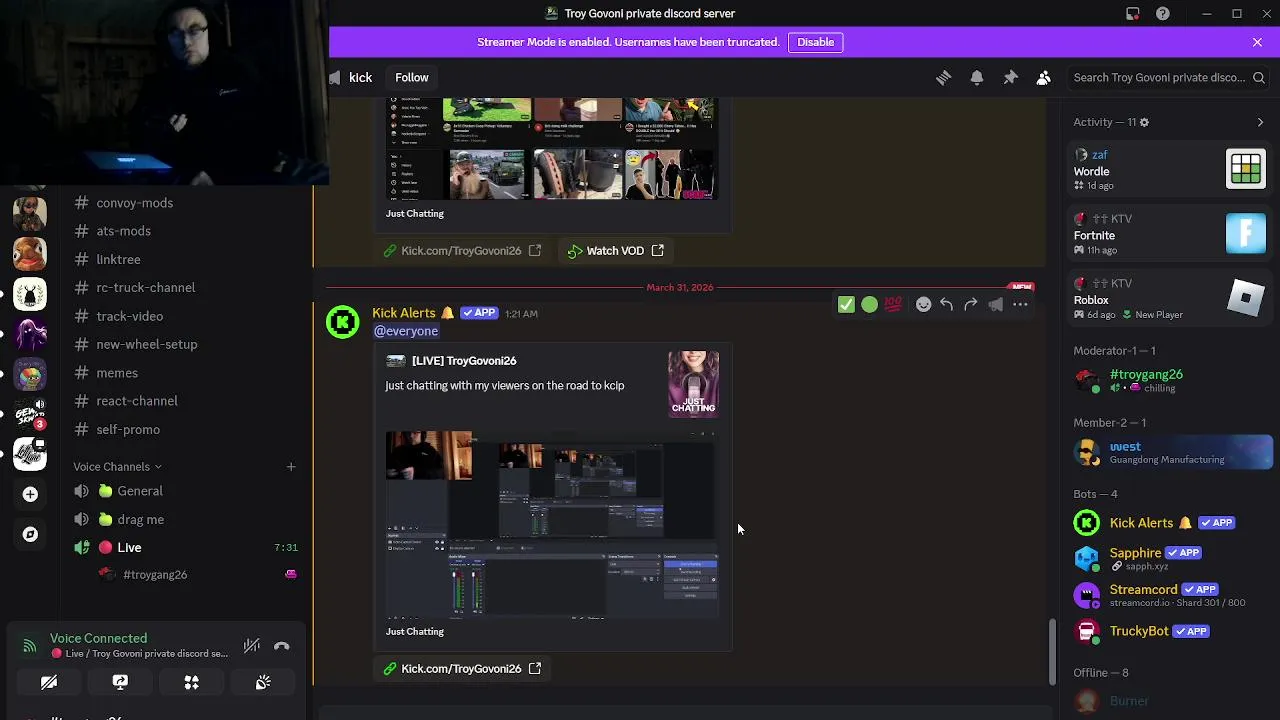Open Kick.com/TroyGovoni26 link beside Watch VOD

pyautogui.click(x=461, y=251)
